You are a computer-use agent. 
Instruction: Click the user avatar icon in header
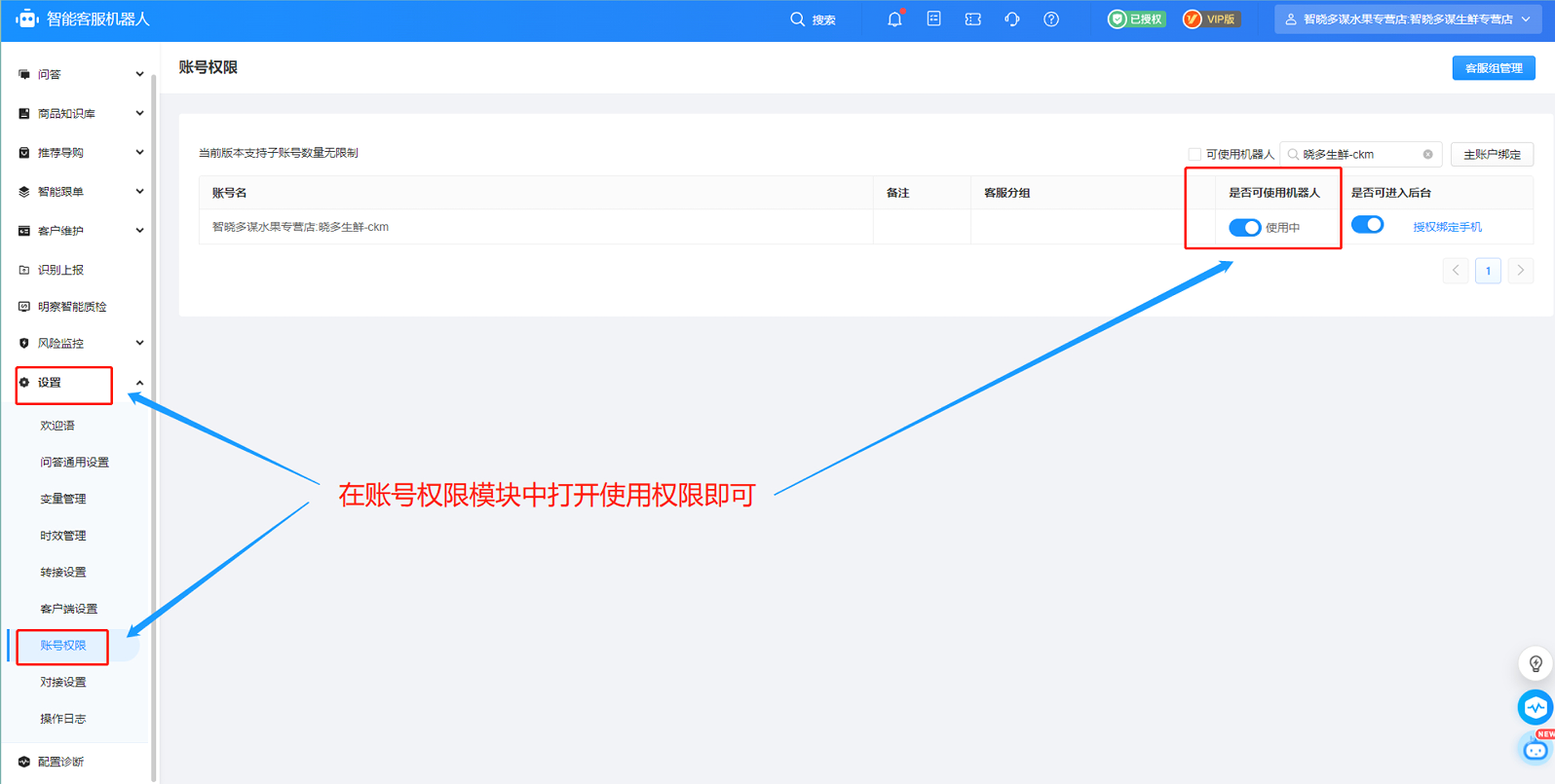[x=1291, y=19]
